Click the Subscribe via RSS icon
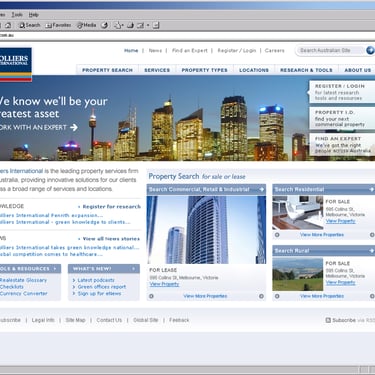Image resolution: width=375 pixels, height=375 pixels. point(328,320)
